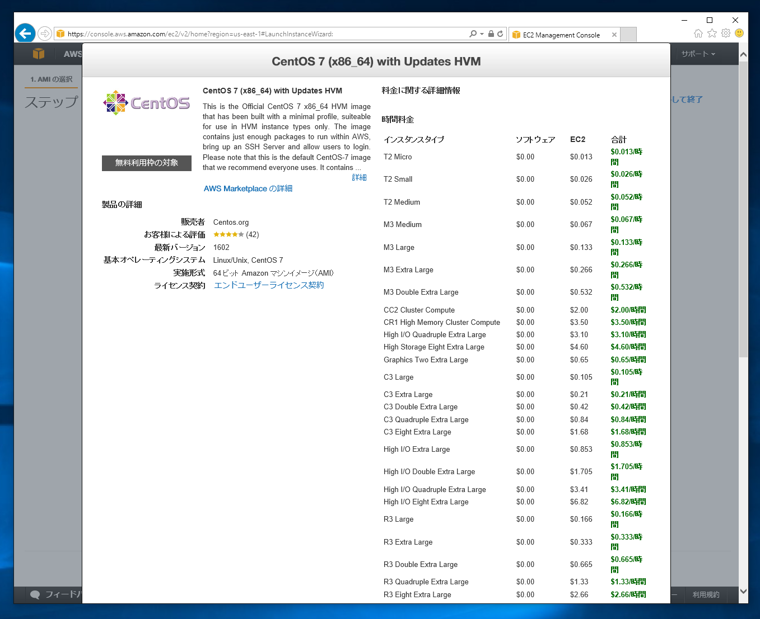This screenshot has width=760, height=619.
Task: Click the 1. AMI の選択 step tab
Action: pos(51,79)
